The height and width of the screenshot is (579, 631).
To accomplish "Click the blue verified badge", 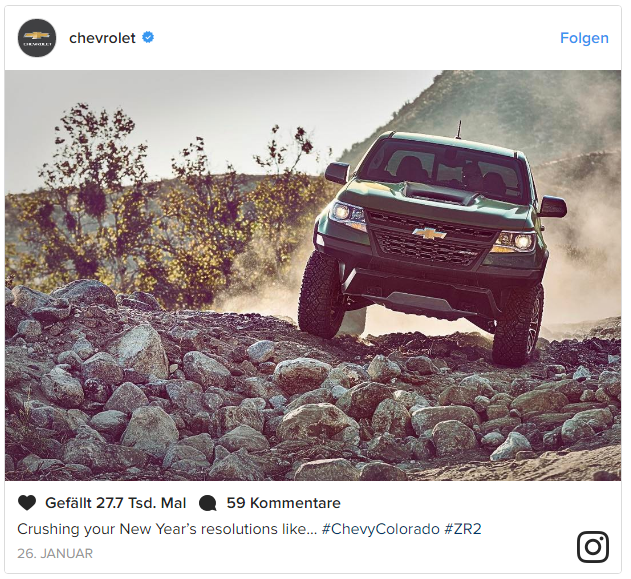I will [148, 37].
